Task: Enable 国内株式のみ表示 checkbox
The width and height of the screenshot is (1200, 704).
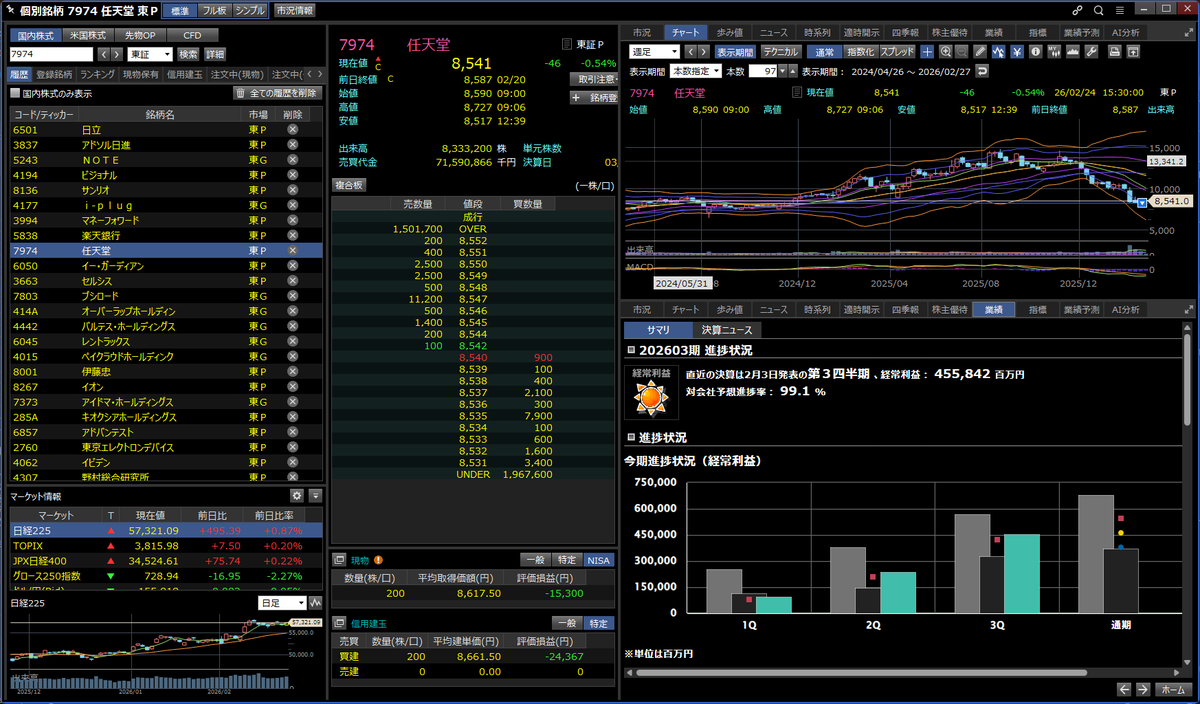Action: coord(14,93)
